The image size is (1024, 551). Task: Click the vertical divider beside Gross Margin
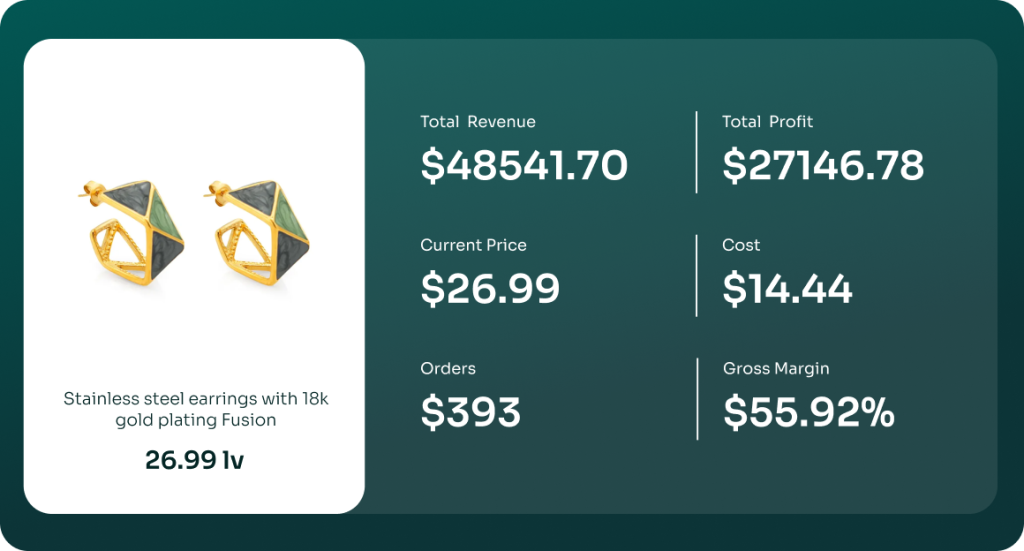tap(696, 398)
